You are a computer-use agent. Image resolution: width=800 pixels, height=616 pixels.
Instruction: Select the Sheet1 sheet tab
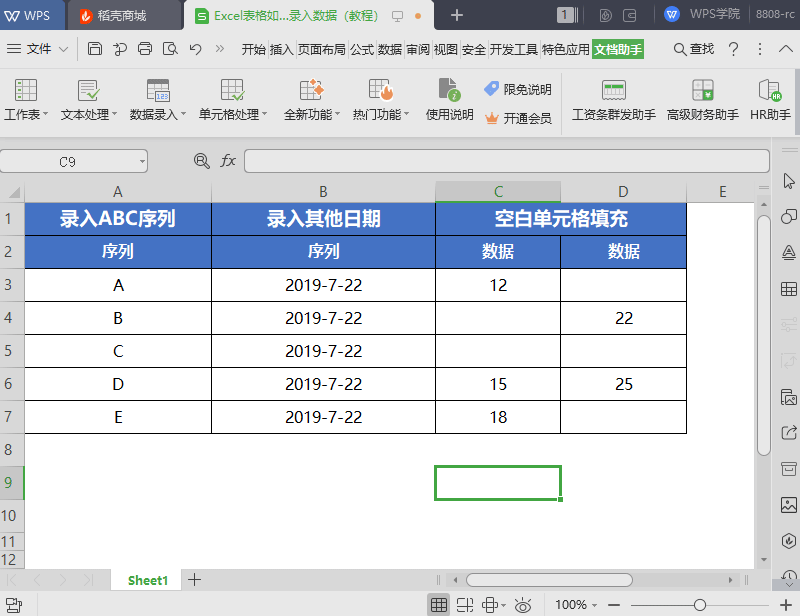tap(147, 580)
